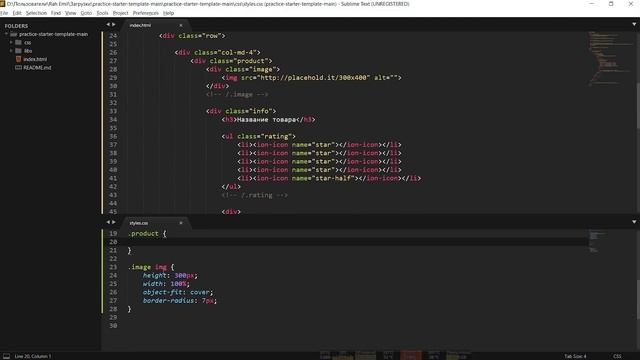Click the star-half ion-icon line

tap(329, 178)
